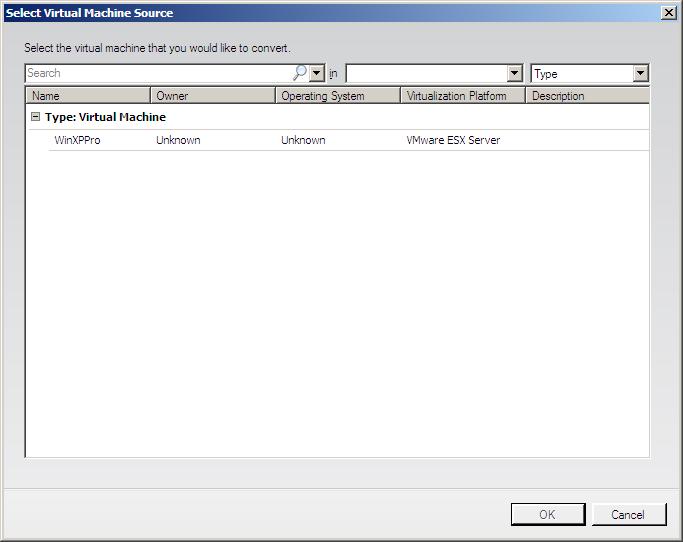Click the Unknown owner cell of WinXPPro
This screenshot has width=683, height=542.
(x=178, y=140)
